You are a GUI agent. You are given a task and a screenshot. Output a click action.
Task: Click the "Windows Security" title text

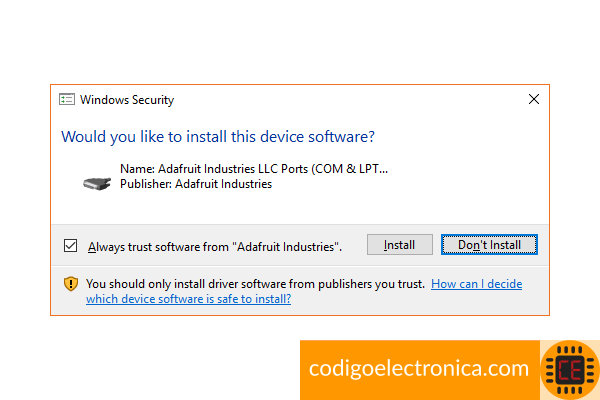pyautogui.click(x=127, y=100)
